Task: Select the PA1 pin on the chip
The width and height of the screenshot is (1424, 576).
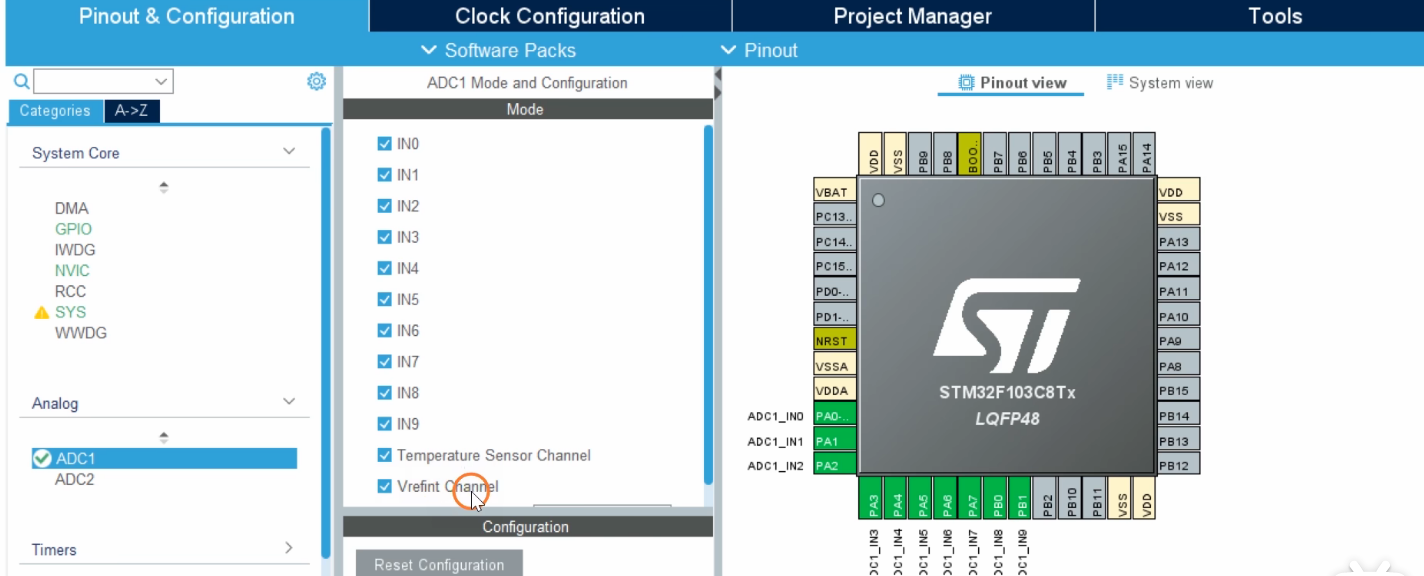Action: point(835,440)
